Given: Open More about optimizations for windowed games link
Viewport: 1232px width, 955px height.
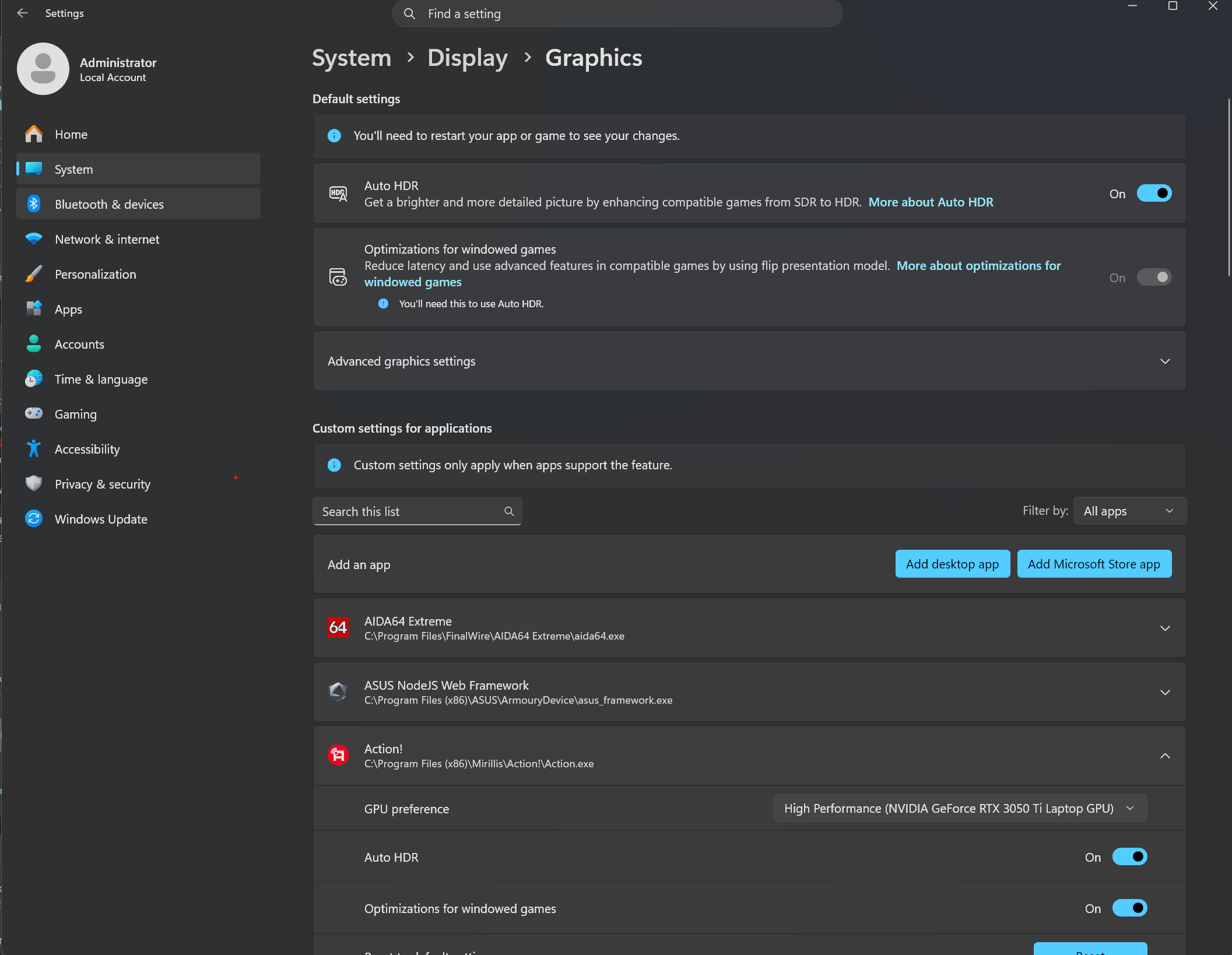Looking at the screenshot, I should coord(978,266).
